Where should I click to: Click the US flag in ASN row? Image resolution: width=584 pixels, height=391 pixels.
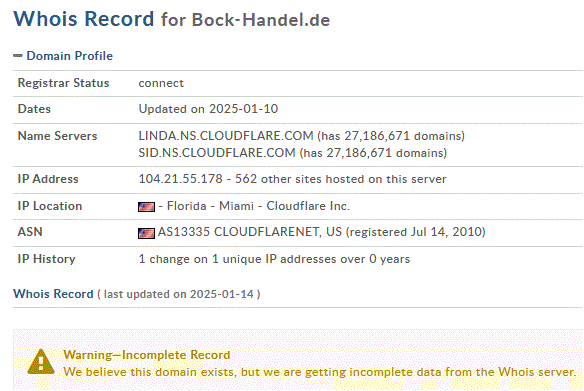146,233
